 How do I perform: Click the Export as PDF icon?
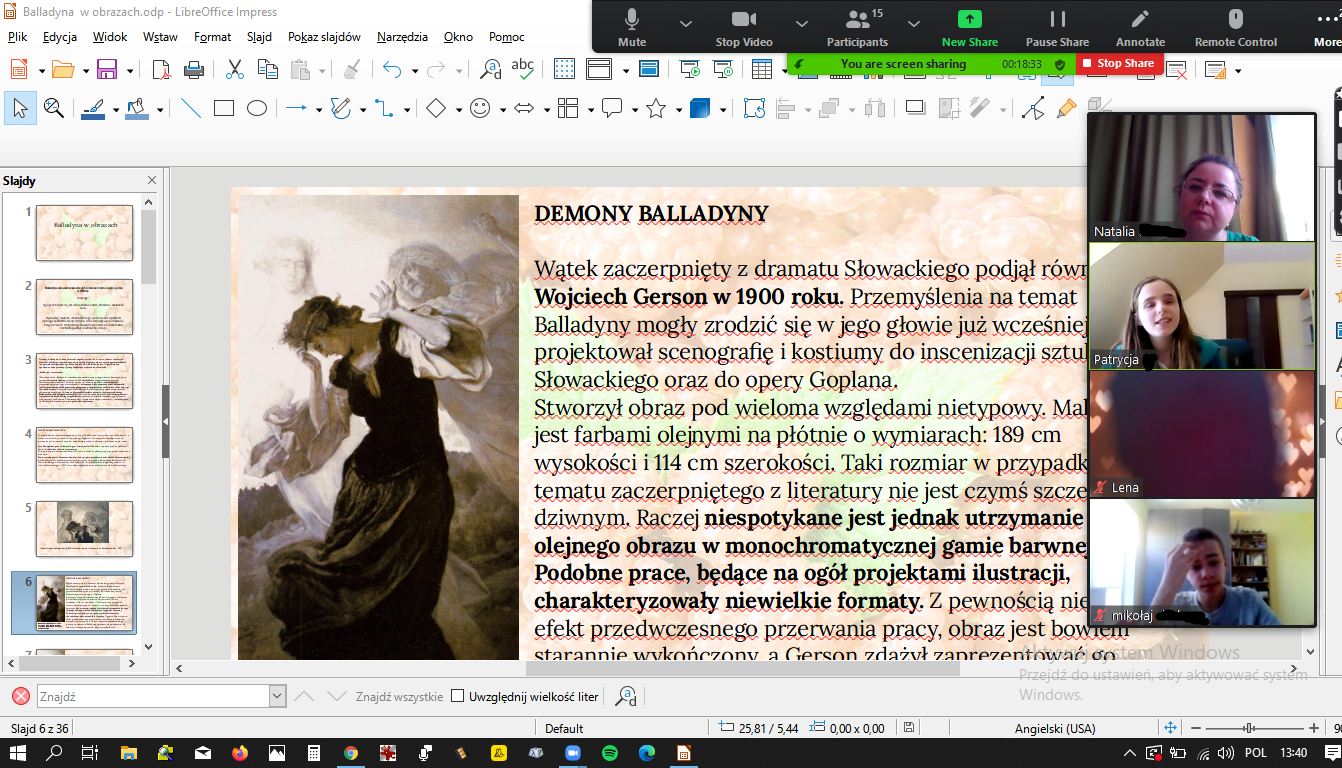click(x=162, y=69)
